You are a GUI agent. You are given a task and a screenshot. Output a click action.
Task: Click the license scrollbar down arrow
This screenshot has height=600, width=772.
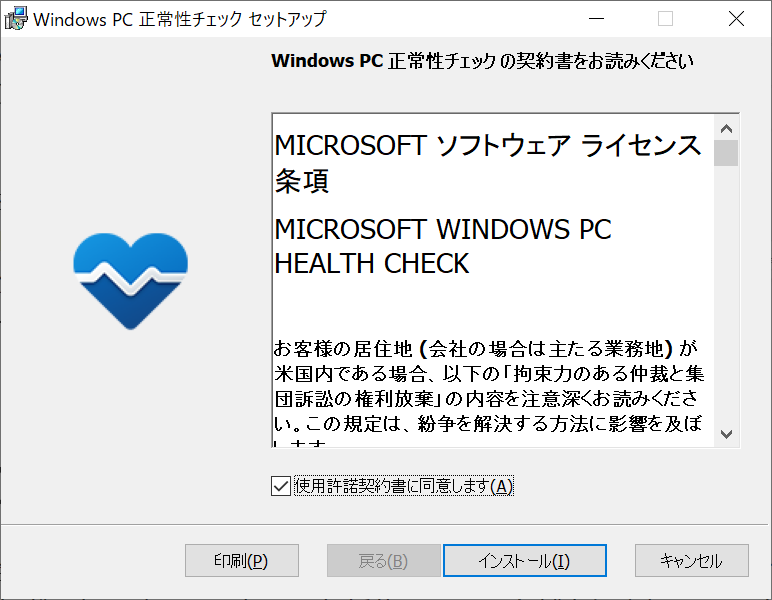(x=726, y=434)
